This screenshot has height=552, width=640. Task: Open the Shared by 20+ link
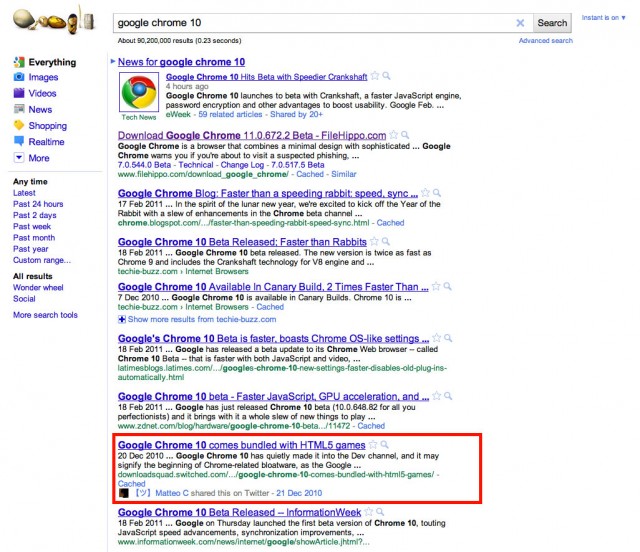(296, 114)
